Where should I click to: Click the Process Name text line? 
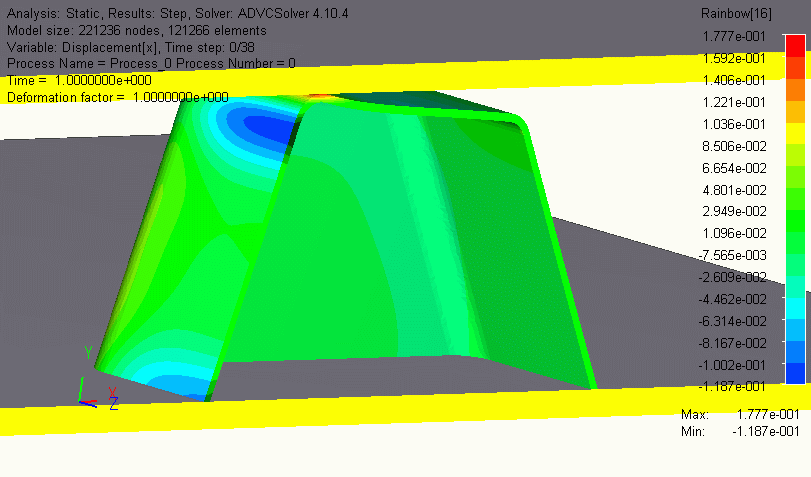click(x=151, y=63)
